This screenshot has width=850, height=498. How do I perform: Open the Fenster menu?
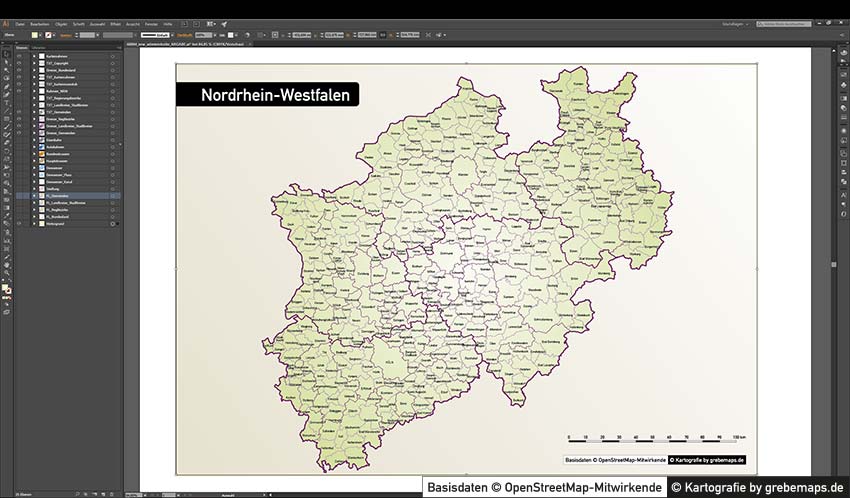coord(150,22)
